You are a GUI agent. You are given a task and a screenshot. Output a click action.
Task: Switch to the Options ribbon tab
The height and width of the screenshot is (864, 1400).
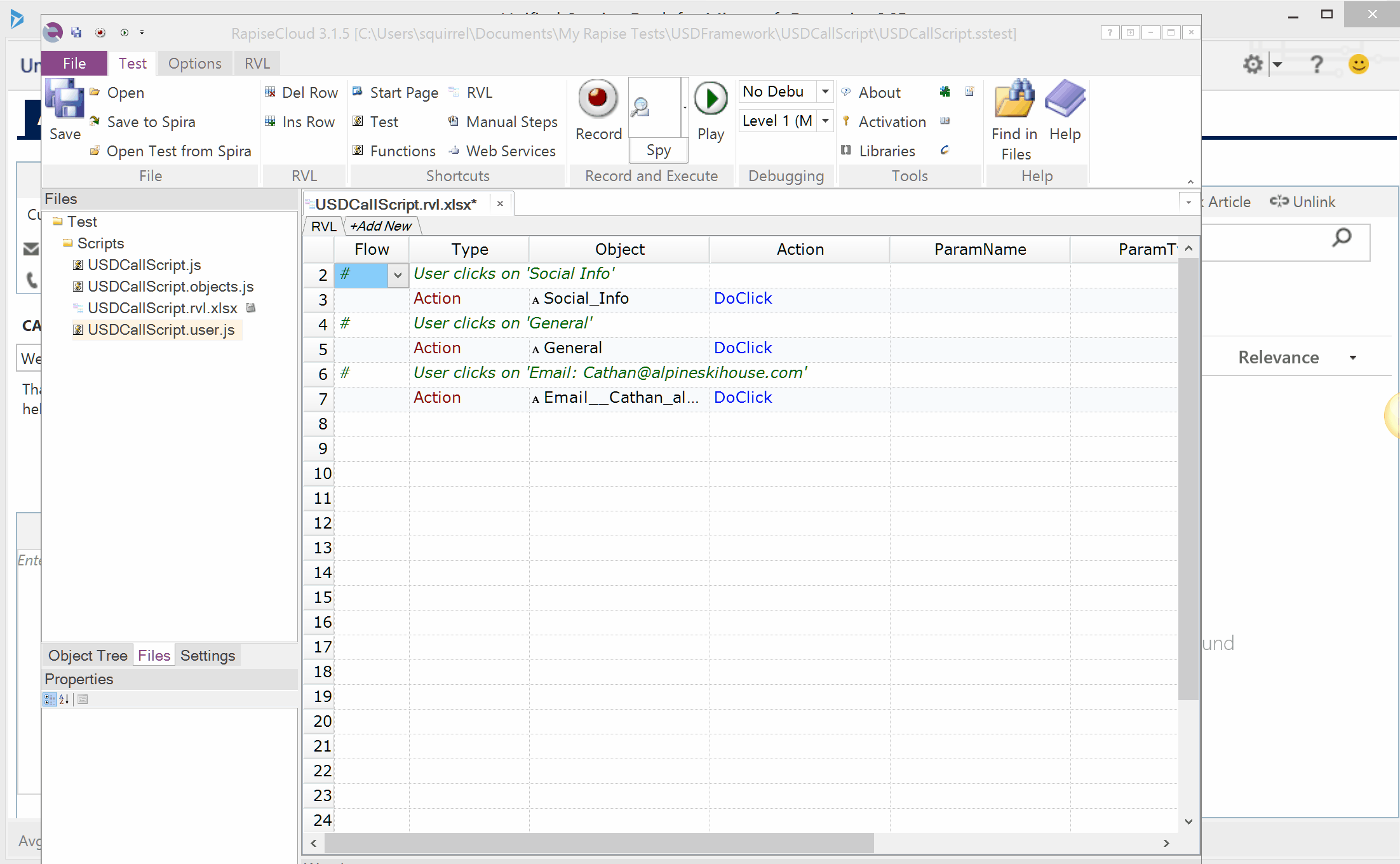(x=194, y=64)
